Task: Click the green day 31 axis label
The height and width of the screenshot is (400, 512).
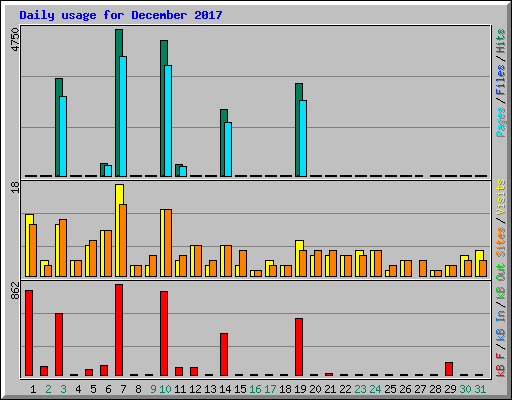Action: click(481, 389)
